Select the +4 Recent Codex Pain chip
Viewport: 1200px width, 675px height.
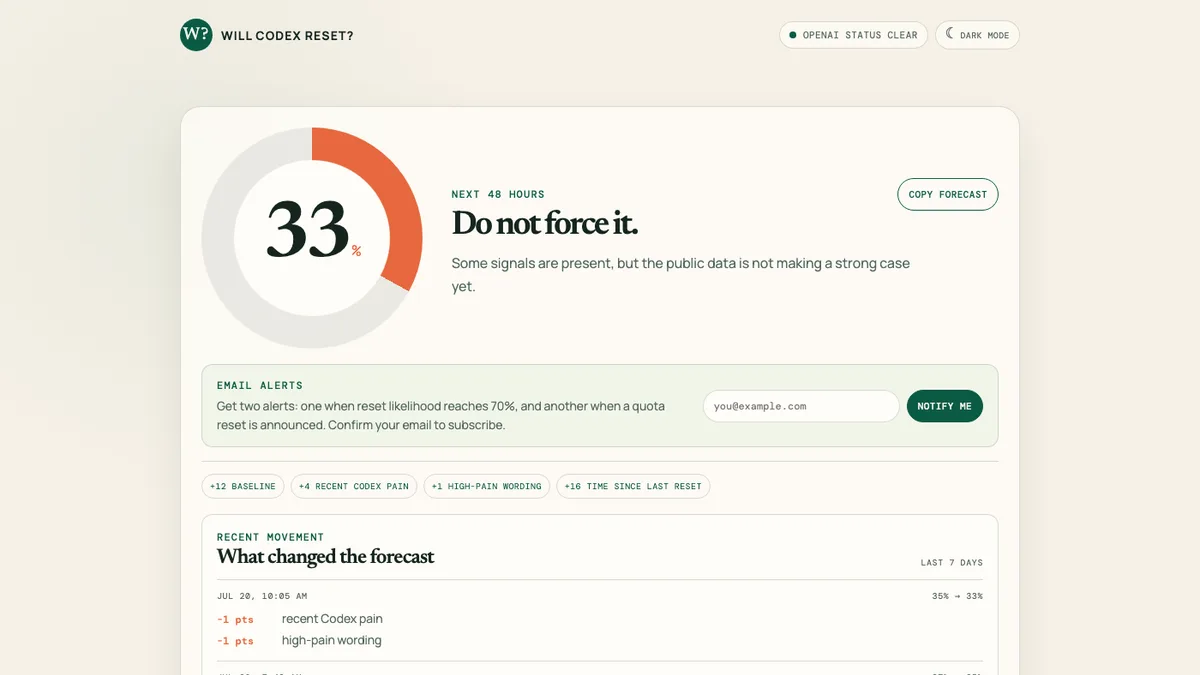(x=354, y=486)
